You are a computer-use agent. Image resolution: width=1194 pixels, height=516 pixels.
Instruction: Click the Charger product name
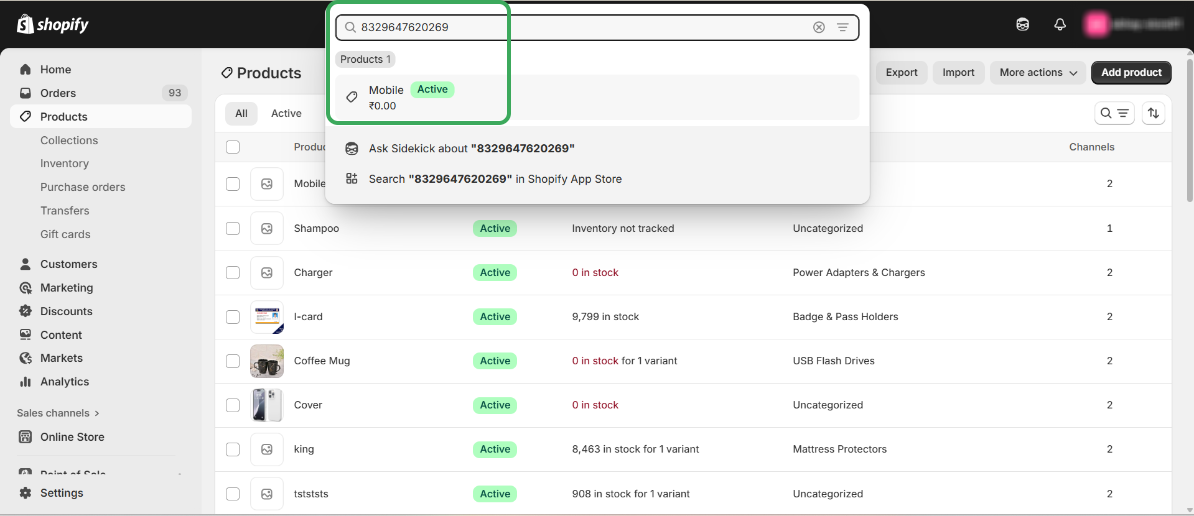coord(313,272)
